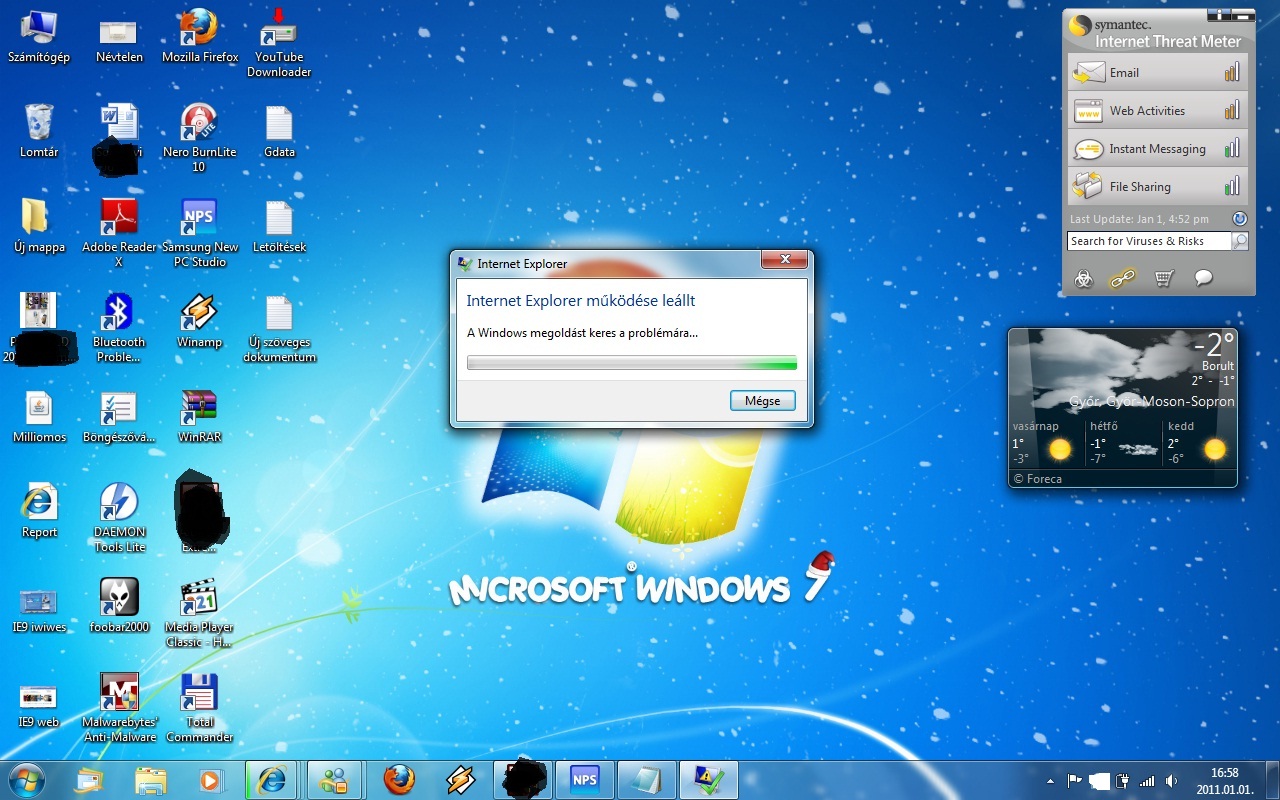Open Windows Live Messenger taskbar button

[333, 780]
